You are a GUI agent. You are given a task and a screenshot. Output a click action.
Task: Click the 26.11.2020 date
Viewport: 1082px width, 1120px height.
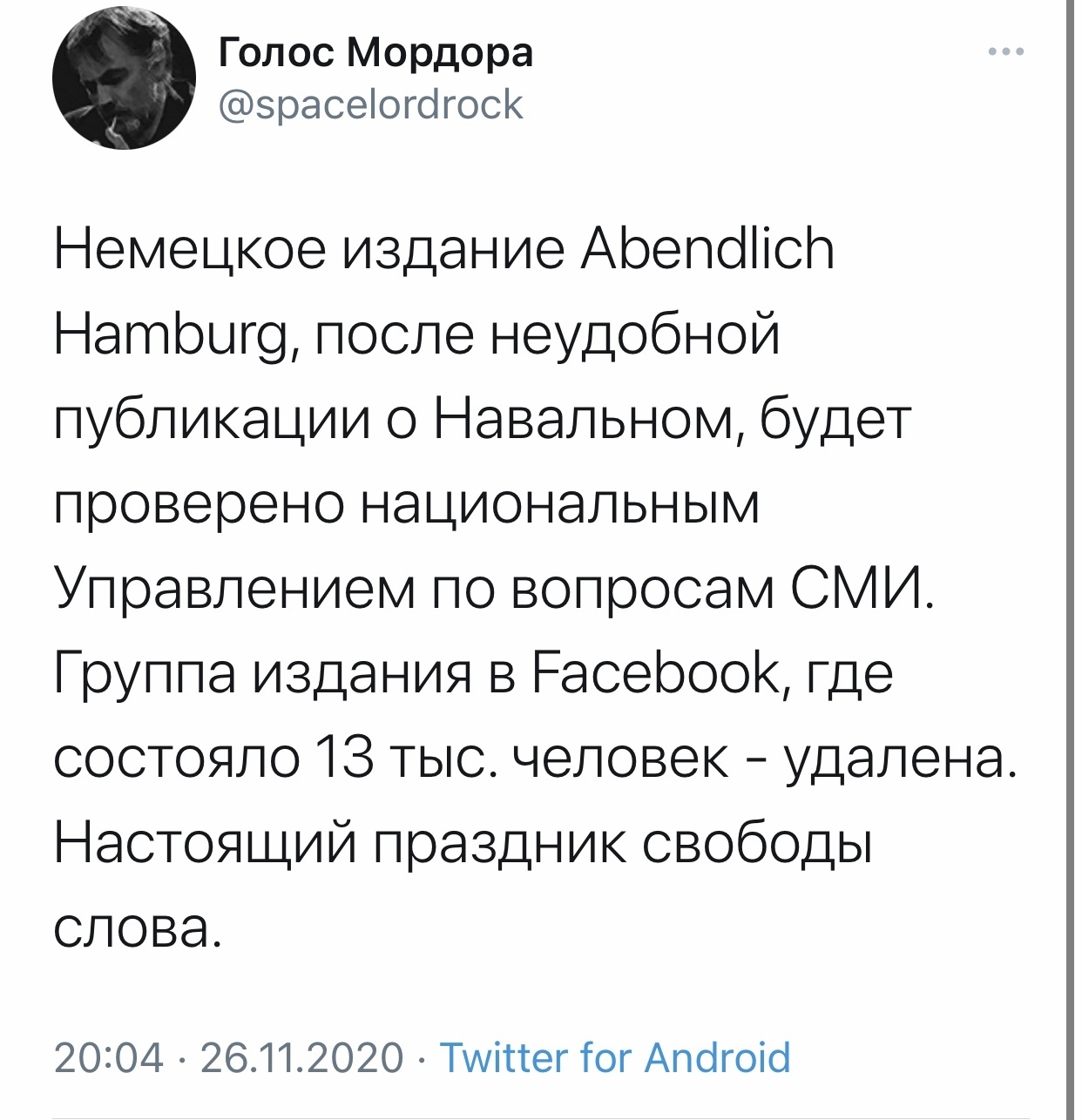click(x=302, y=1057)
